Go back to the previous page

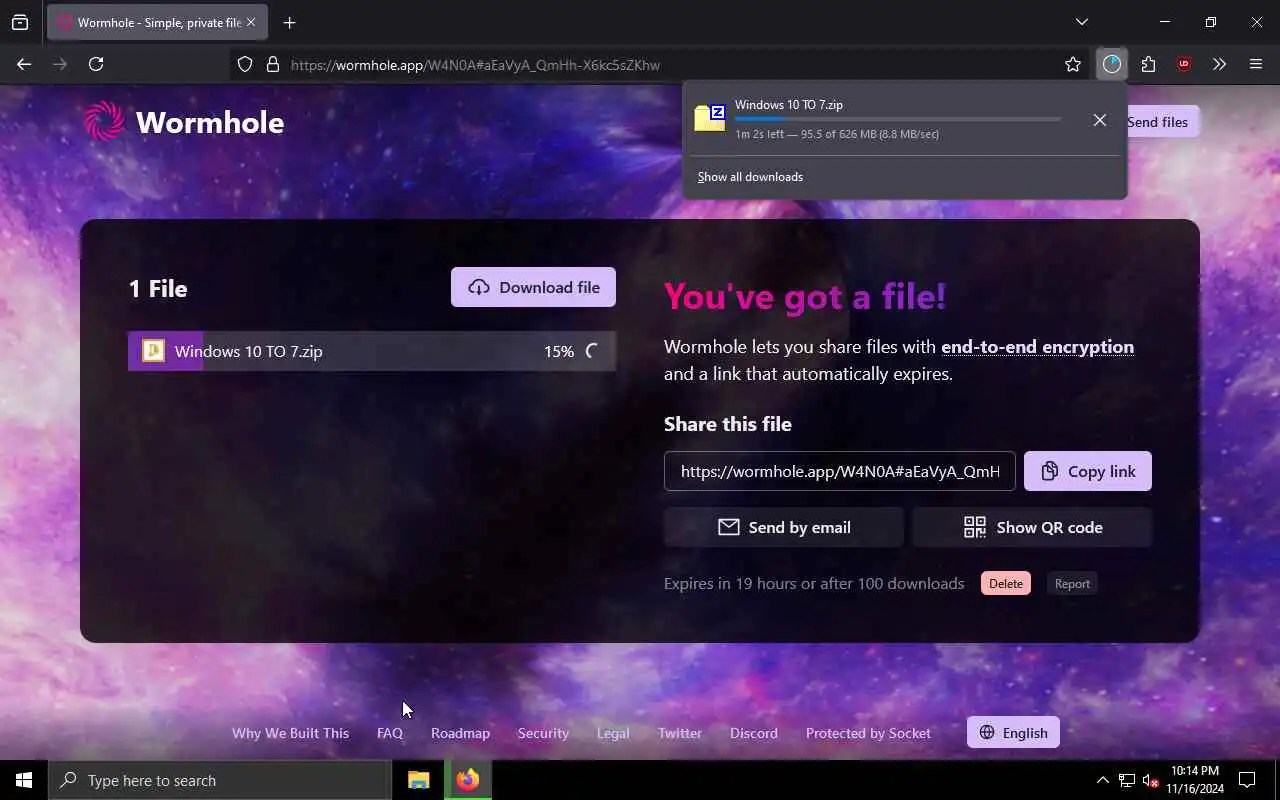(24, 64)
